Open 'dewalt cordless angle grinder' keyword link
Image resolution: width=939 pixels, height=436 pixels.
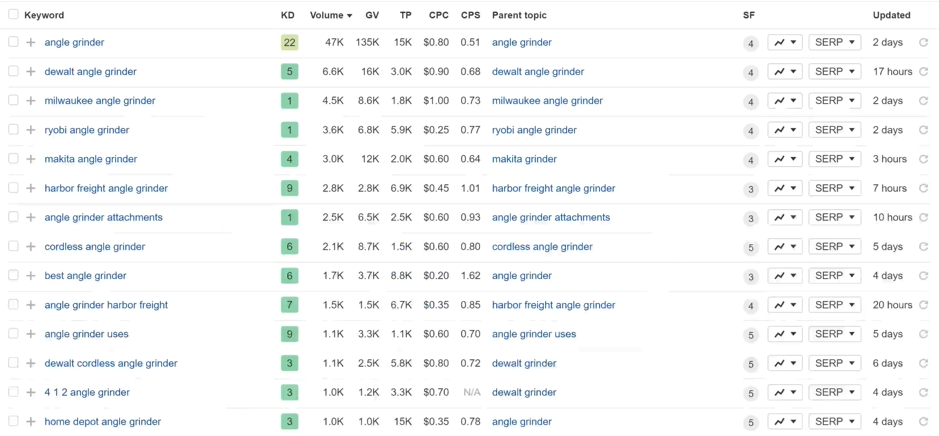(111, 364)
